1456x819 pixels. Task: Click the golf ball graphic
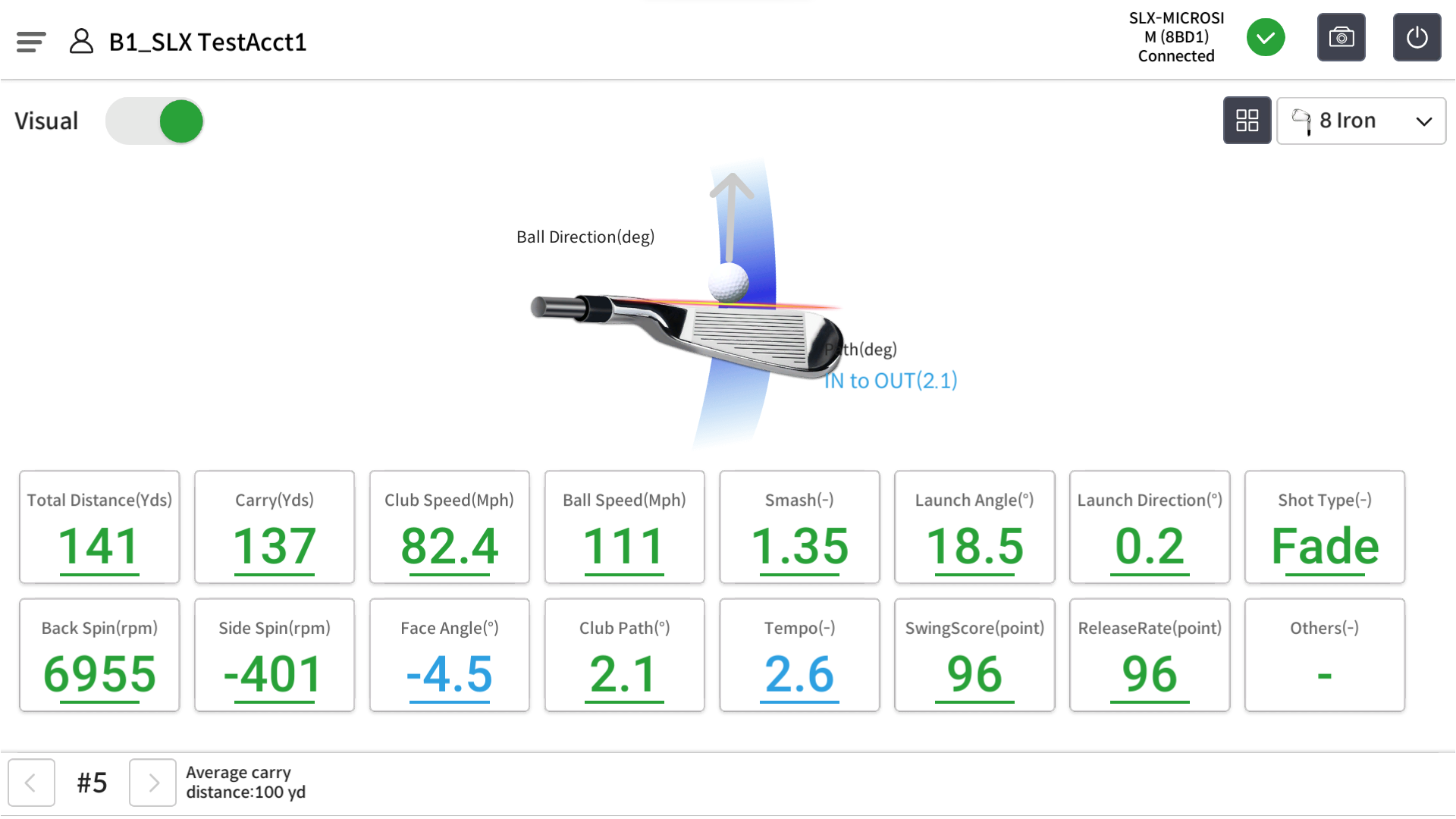coord(728,282)
